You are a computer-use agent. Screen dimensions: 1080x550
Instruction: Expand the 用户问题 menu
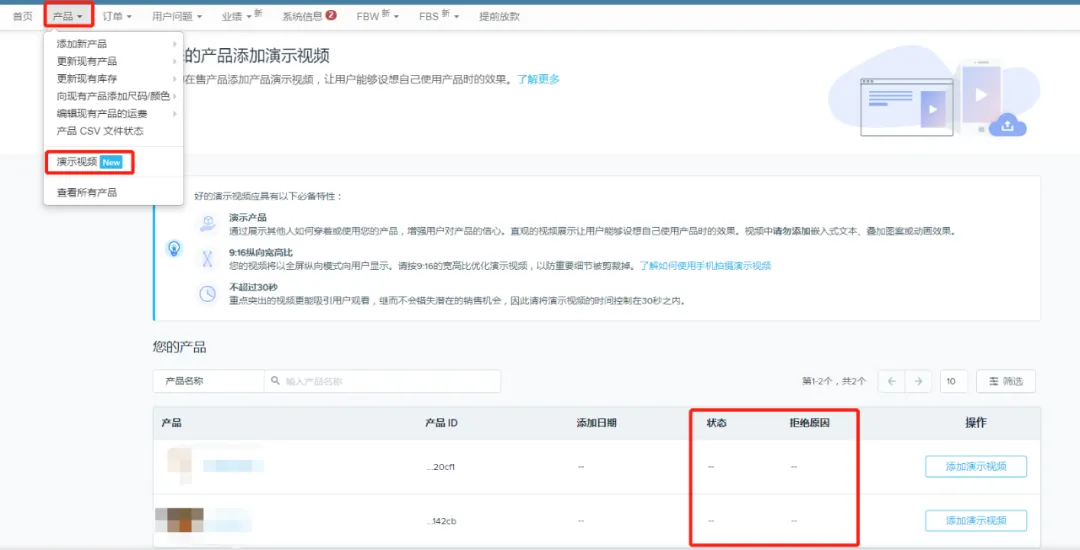tap(177, 17)
